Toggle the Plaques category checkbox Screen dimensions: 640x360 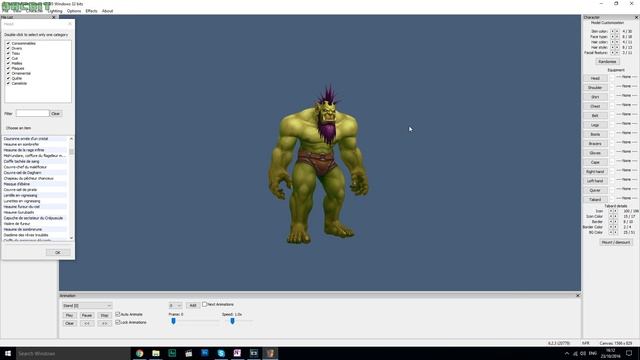[8, 68]
